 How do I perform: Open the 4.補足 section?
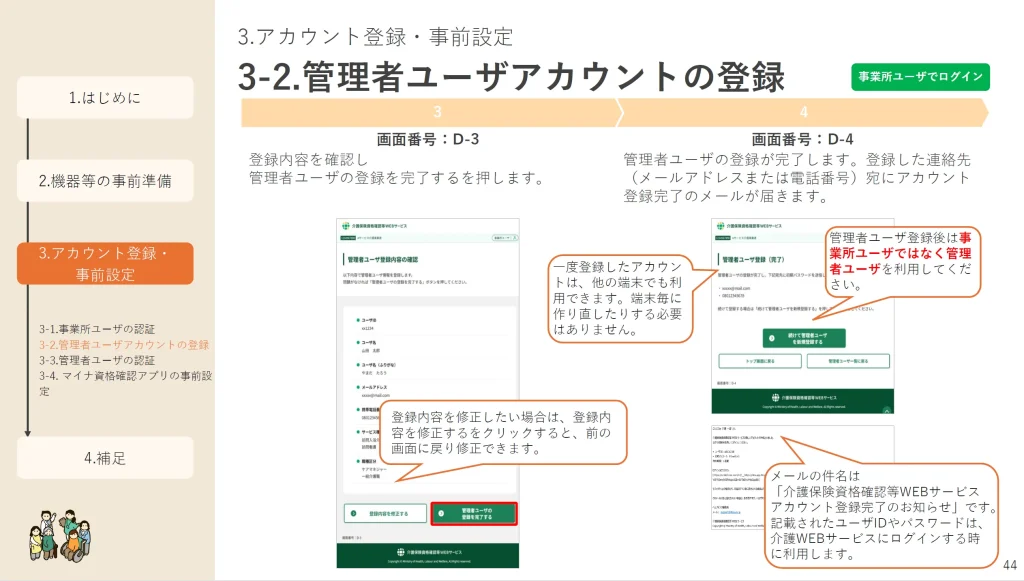[x=105, y=458]
